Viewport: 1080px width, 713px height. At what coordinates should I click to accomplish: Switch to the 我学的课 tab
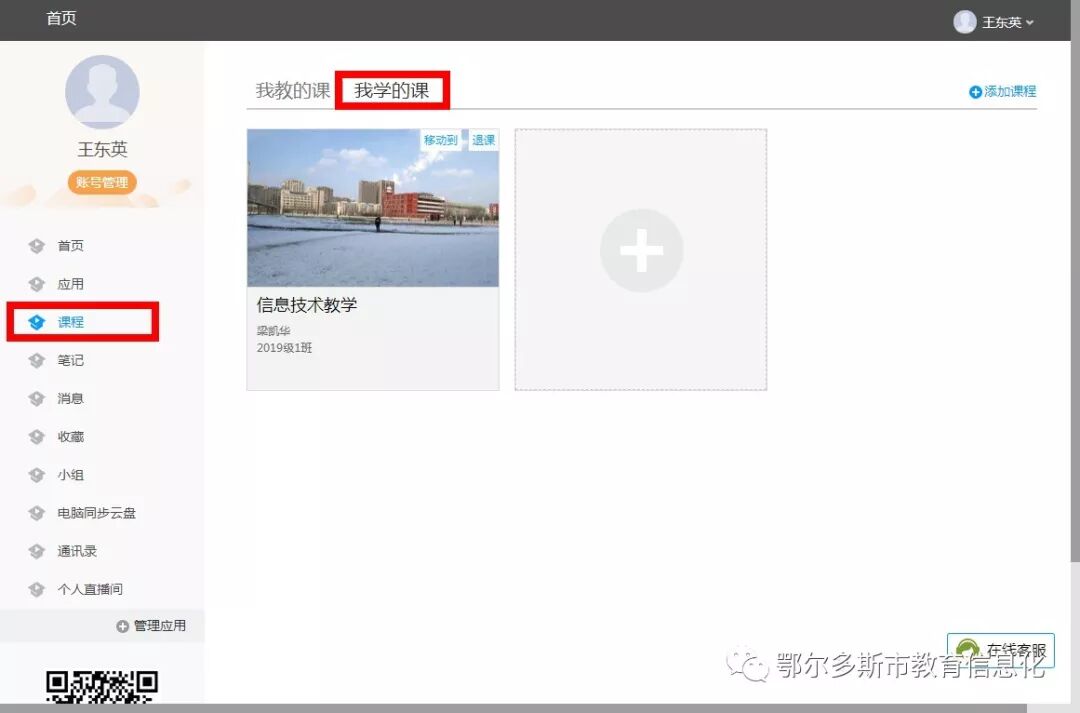[391, 90]
